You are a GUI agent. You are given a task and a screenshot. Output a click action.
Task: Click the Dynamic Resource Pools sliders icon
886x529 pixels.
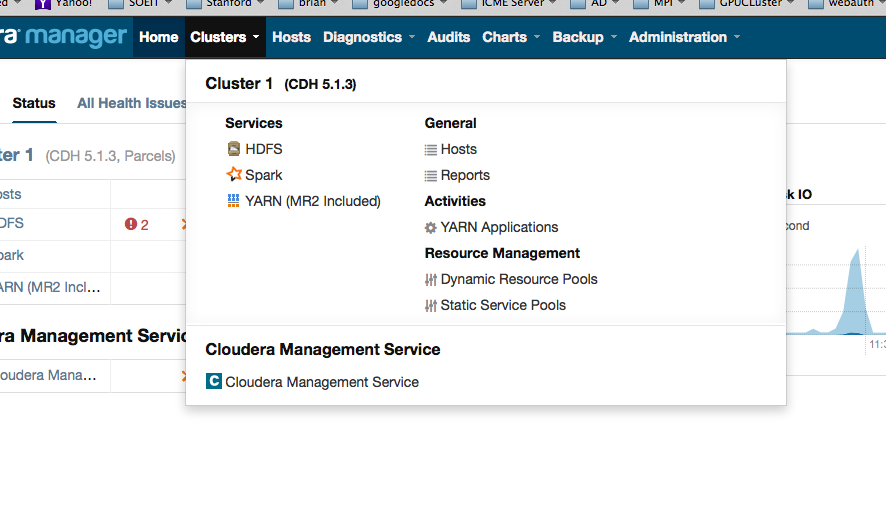431,280
